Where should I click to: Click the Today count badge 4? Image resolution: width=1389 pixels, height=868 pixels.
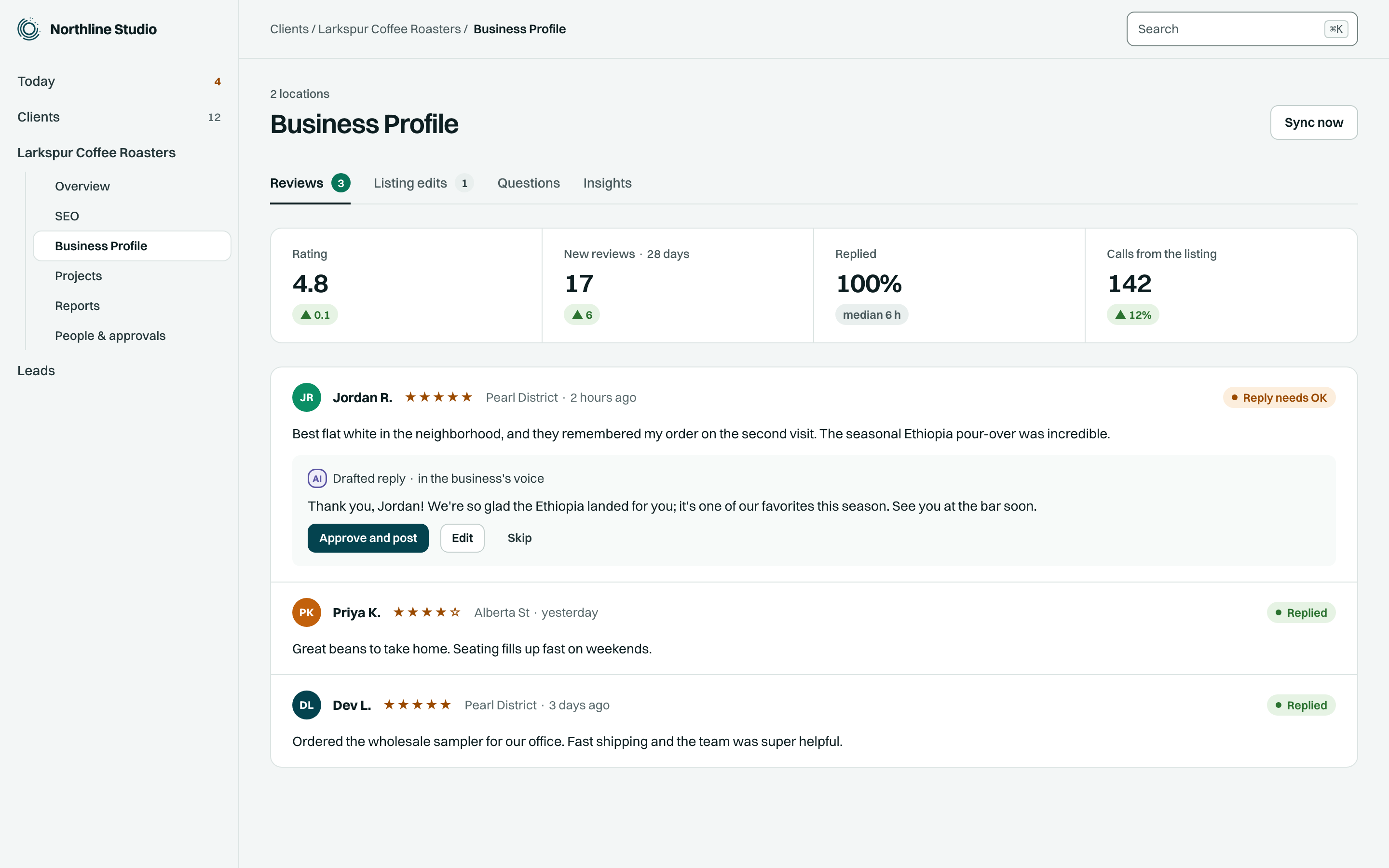click(x=218, y=81)
